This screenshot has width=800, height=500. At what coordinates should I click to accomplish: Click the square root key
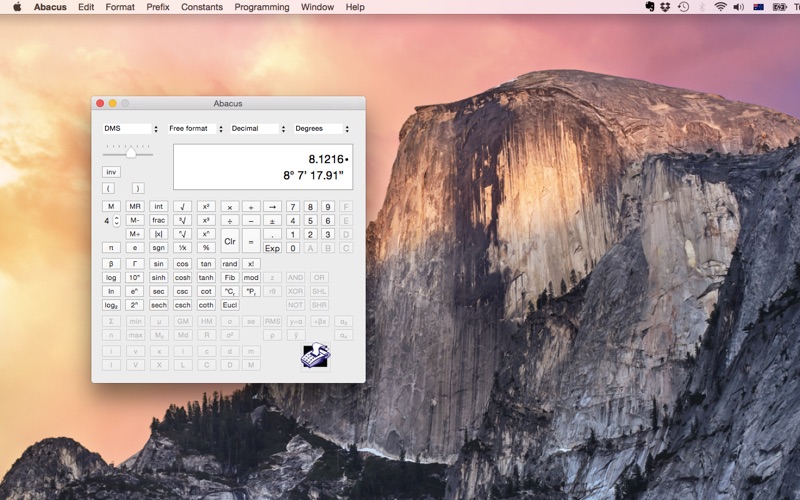[x=182, y=207]
